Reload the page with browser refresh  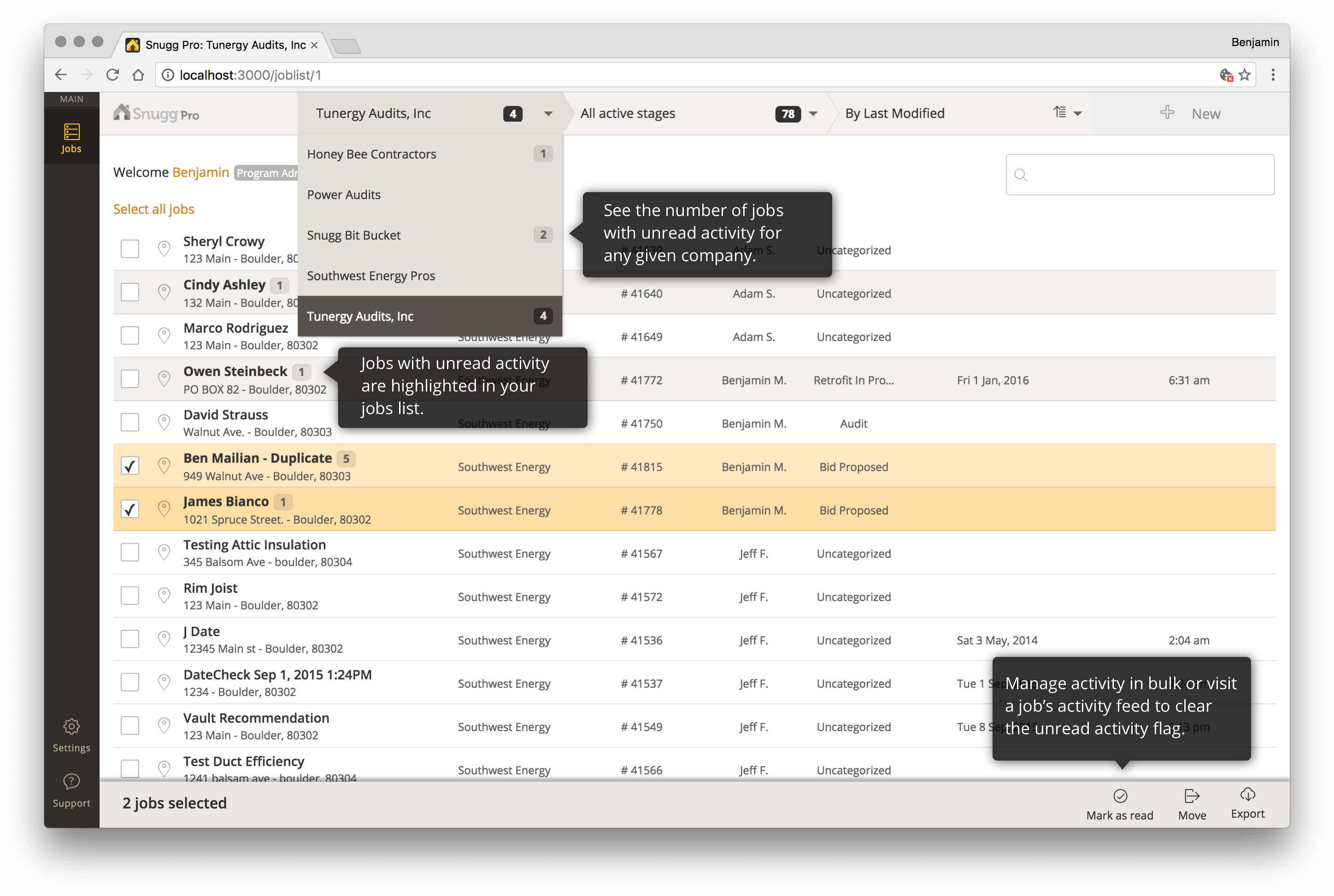pos(112,75)
